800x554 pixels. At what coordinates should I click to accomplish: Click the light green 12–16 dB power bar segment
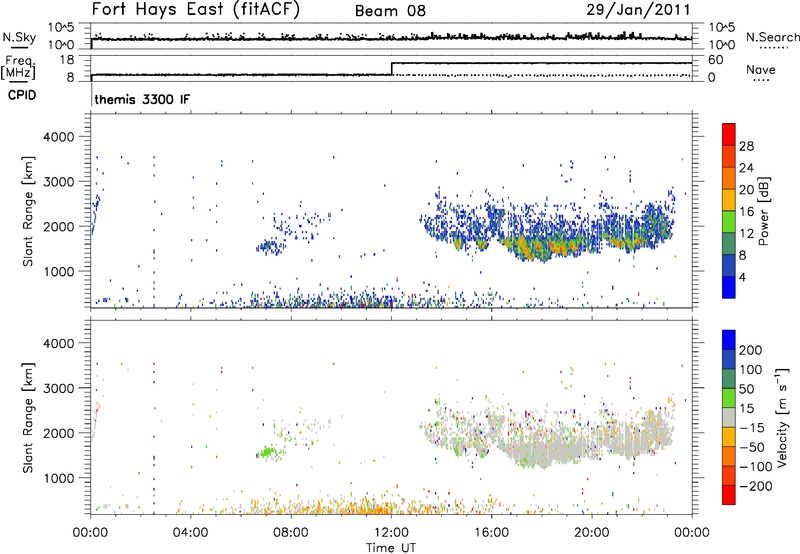(x=729, y=222)
